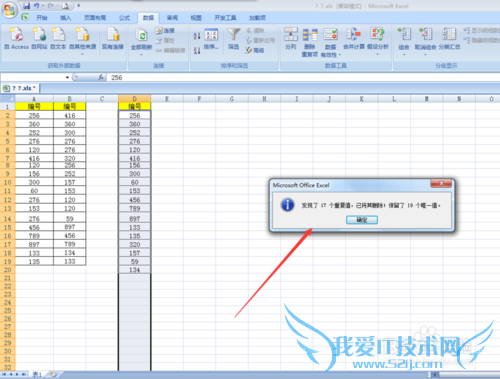Close the Microsoft Office Excel dialog
Viewport: 500px width, 379px height.
point(441,183)
